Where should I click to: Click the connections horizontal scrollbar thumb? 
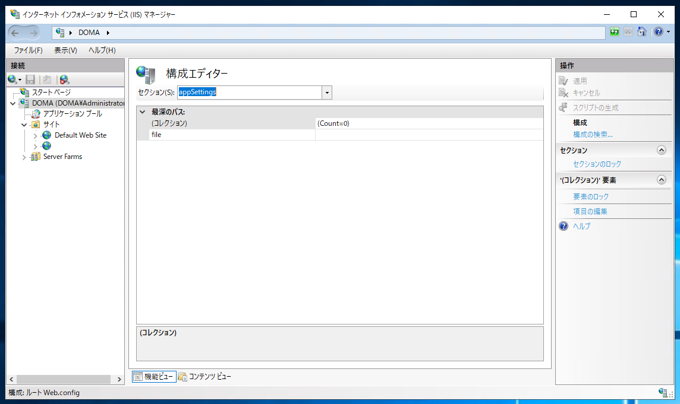click(64, 379)
